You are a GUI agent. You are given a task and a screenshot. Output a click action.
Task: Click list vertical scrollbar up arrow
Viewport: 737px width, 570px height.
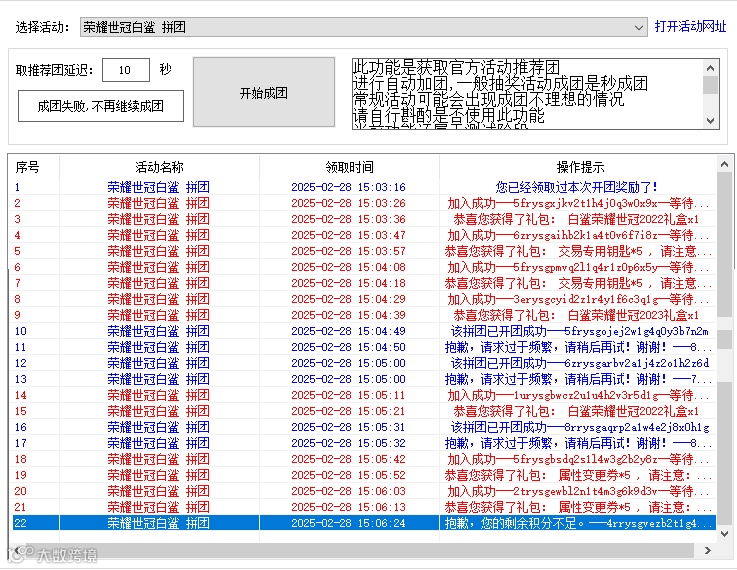click(724, 164)
